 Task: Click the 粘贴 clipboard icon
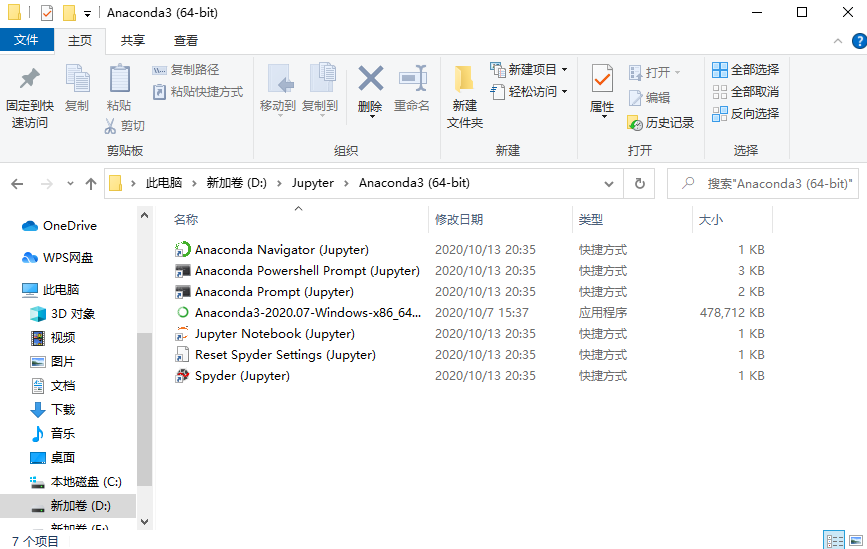[119, 79]
